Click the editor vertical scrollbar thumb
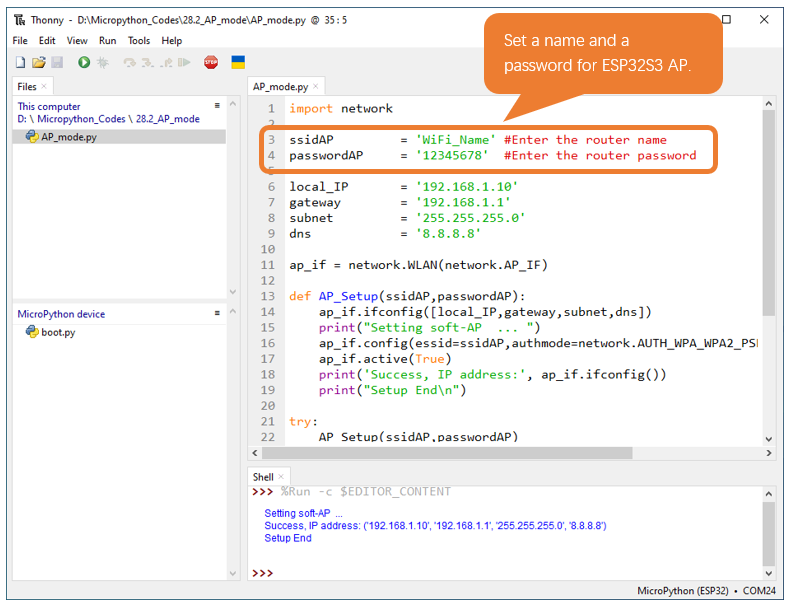 pyautogui.click(x=769, y=213)
